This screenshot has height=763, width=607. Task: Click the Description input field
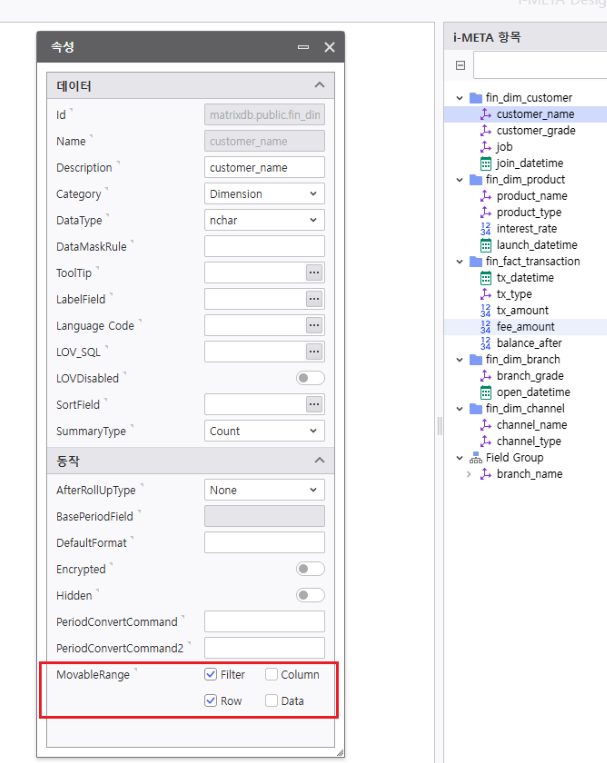[264, 167]
